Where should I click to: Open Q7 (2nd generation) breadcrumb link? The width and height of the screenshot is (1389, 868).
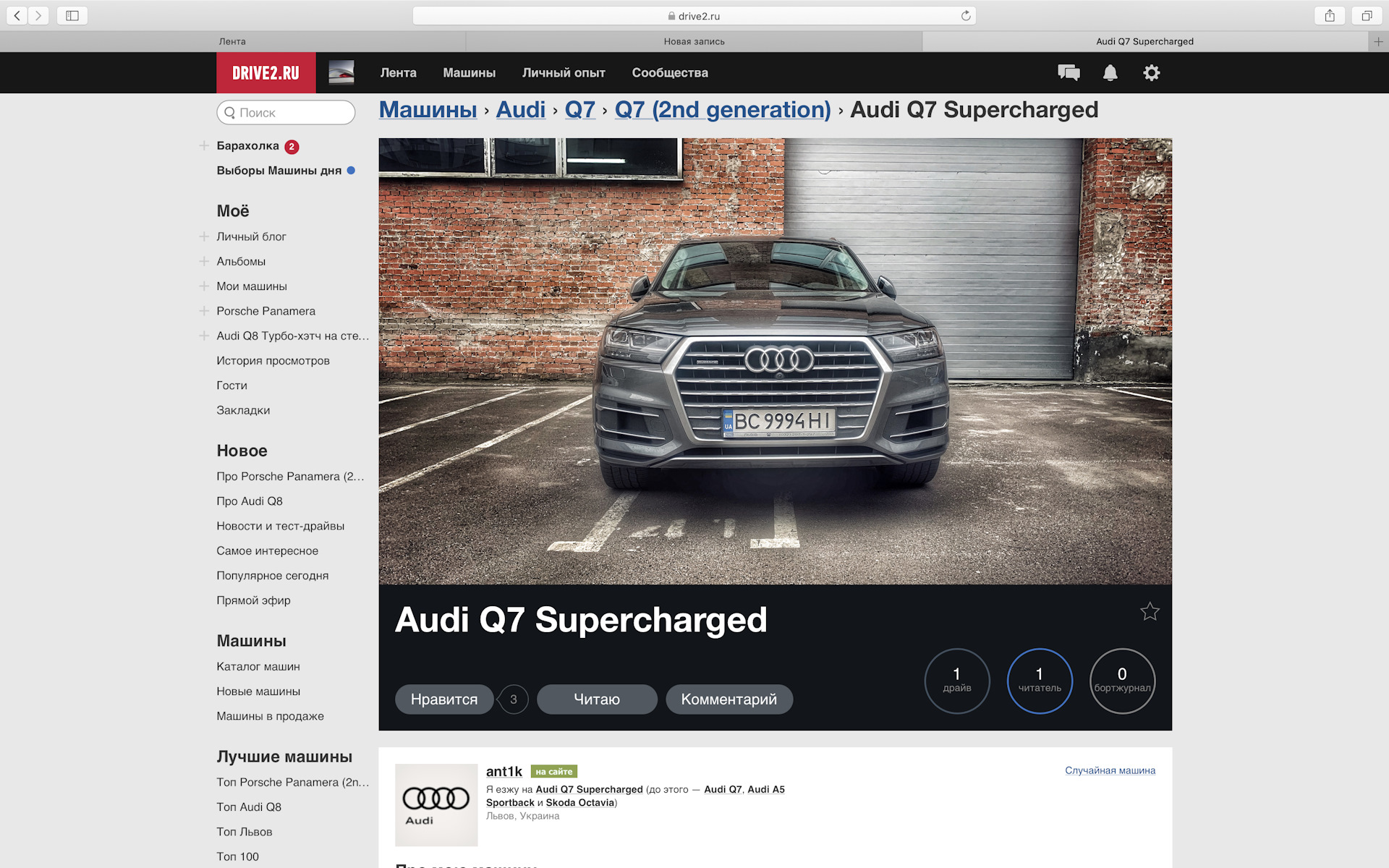(x=722, y=110)
